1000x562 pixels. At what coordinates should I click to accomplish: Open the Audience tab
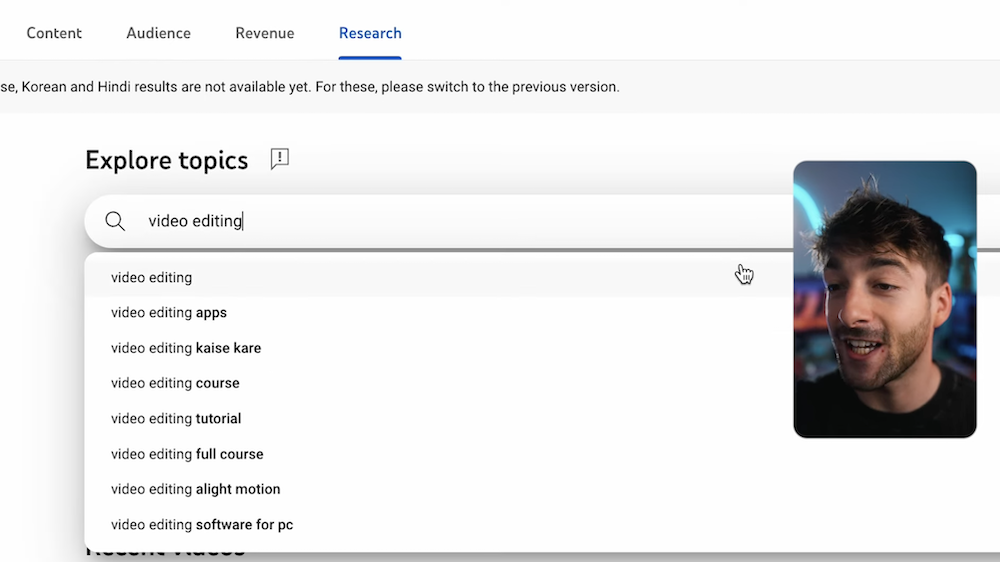pos(158,33)
